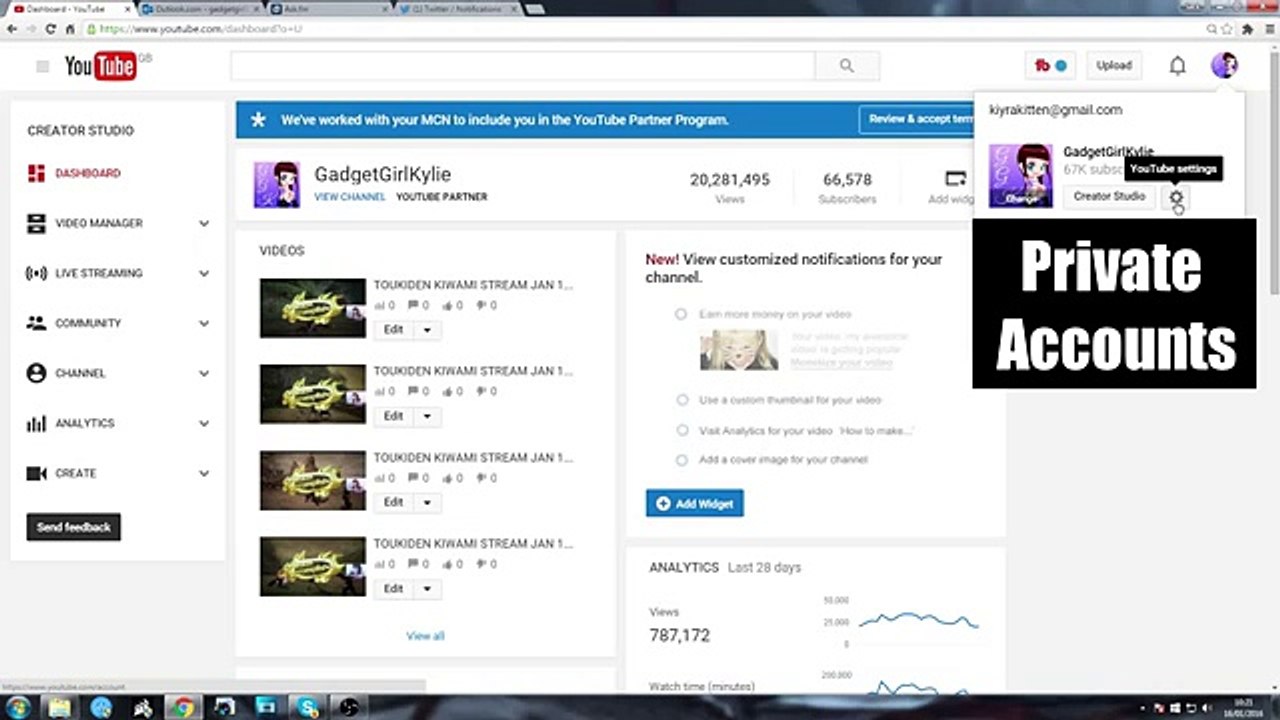Open the notifications bell

(x=1178, y=66)
